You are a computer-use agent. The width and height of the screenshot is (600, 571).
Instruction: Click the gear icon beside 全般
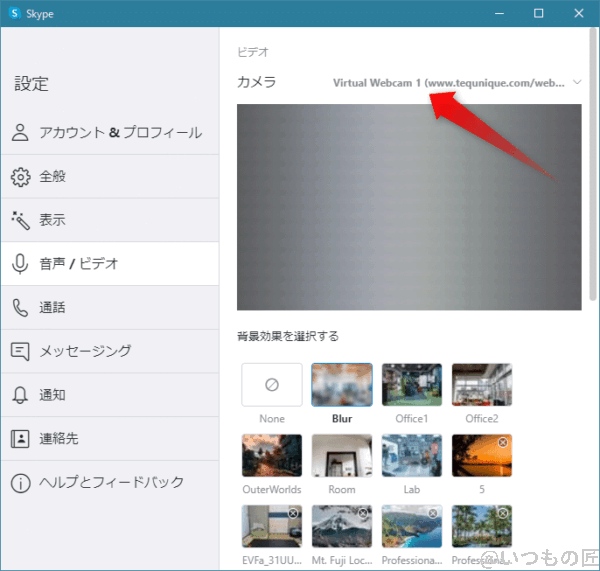20,177
